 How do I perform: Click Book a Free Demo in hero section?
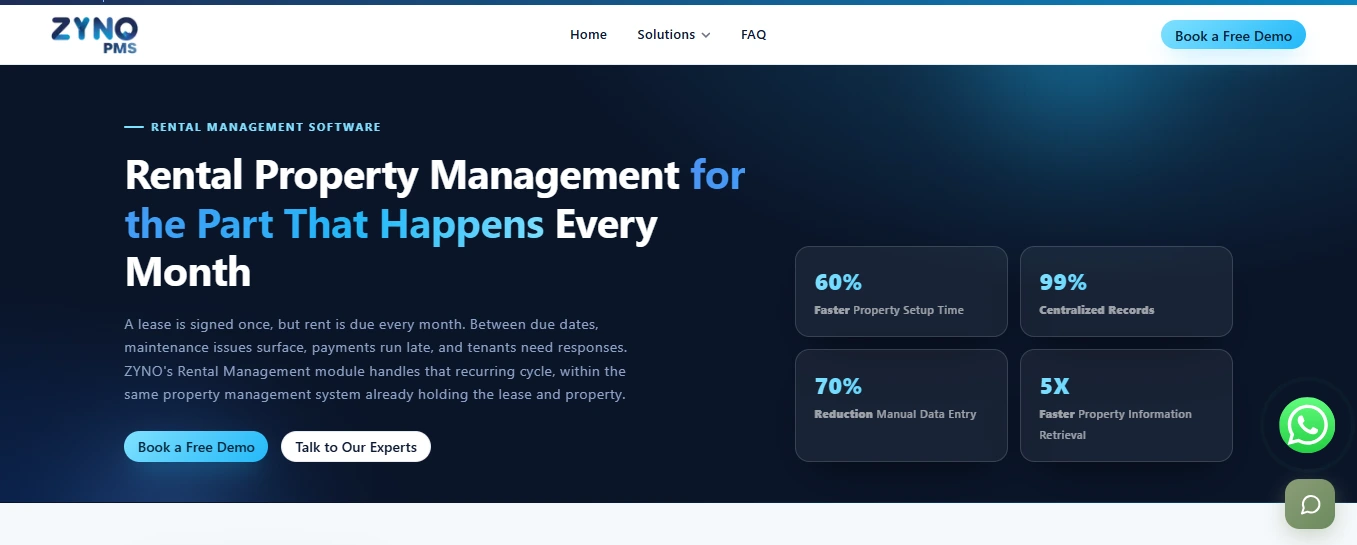pos(196,447)
